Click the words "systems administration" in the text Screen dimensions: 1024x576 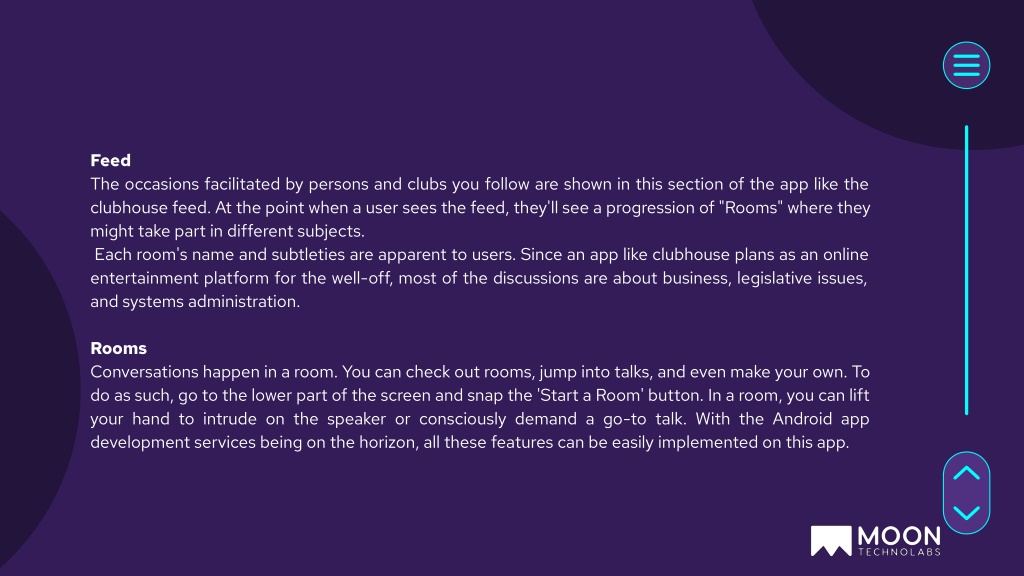(210, 302)
